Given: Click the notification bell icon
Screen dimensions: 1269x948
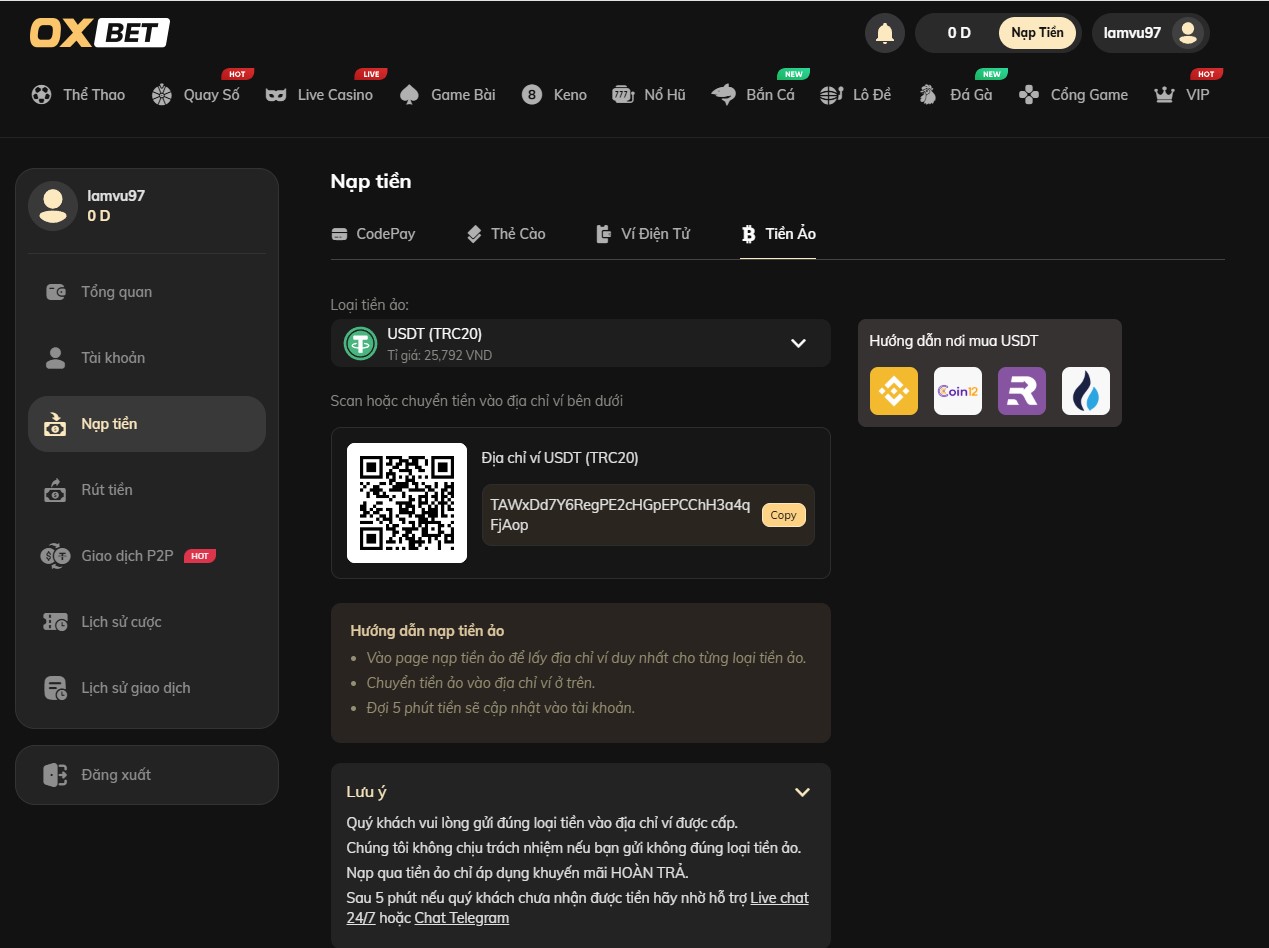Looking at the screenshot, I should pyautogui.click(x=884, y=33).
